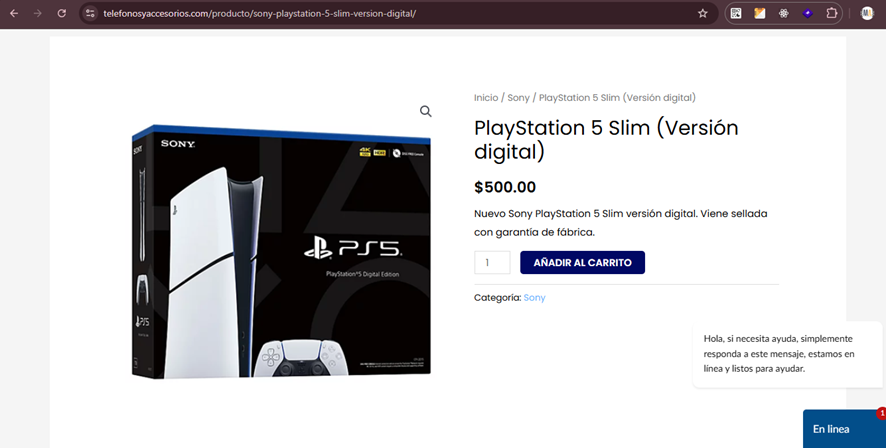Open the En linea chat widget
This screenshot has height=448, width=886.
pos(844,429)
